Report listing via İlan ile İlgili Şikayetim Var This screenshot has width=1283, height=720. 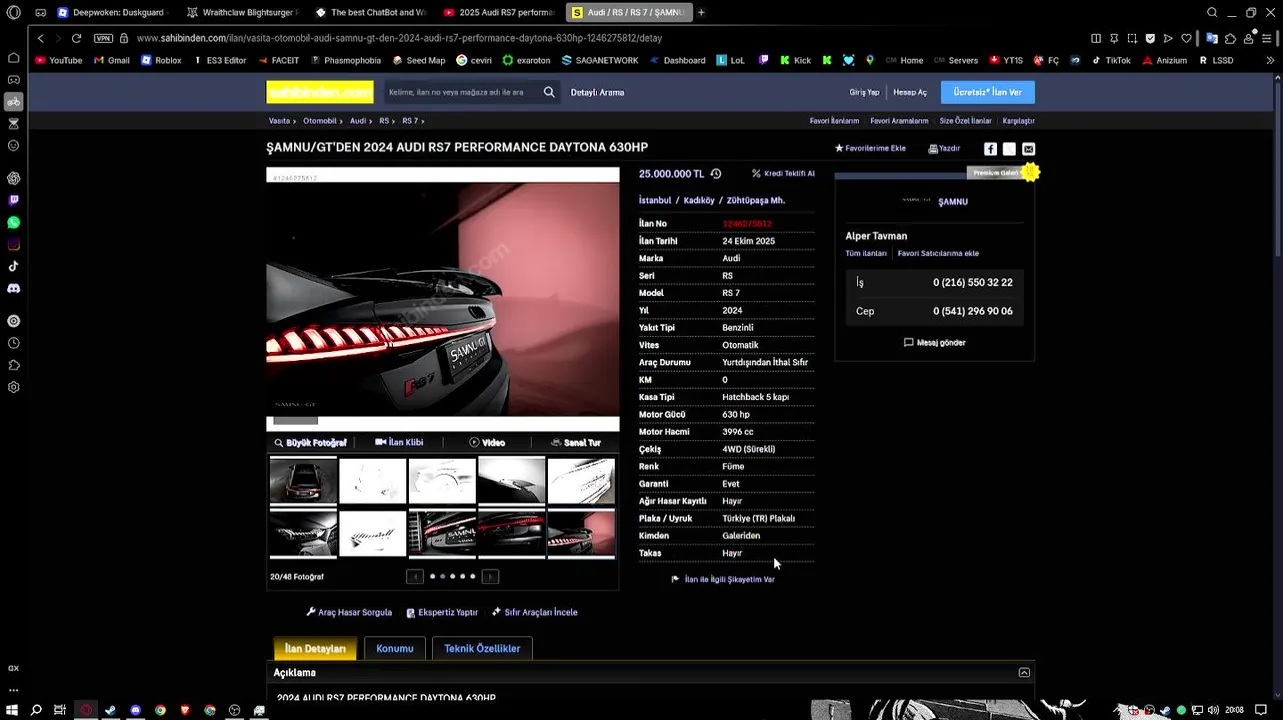(x=723, y=579)
